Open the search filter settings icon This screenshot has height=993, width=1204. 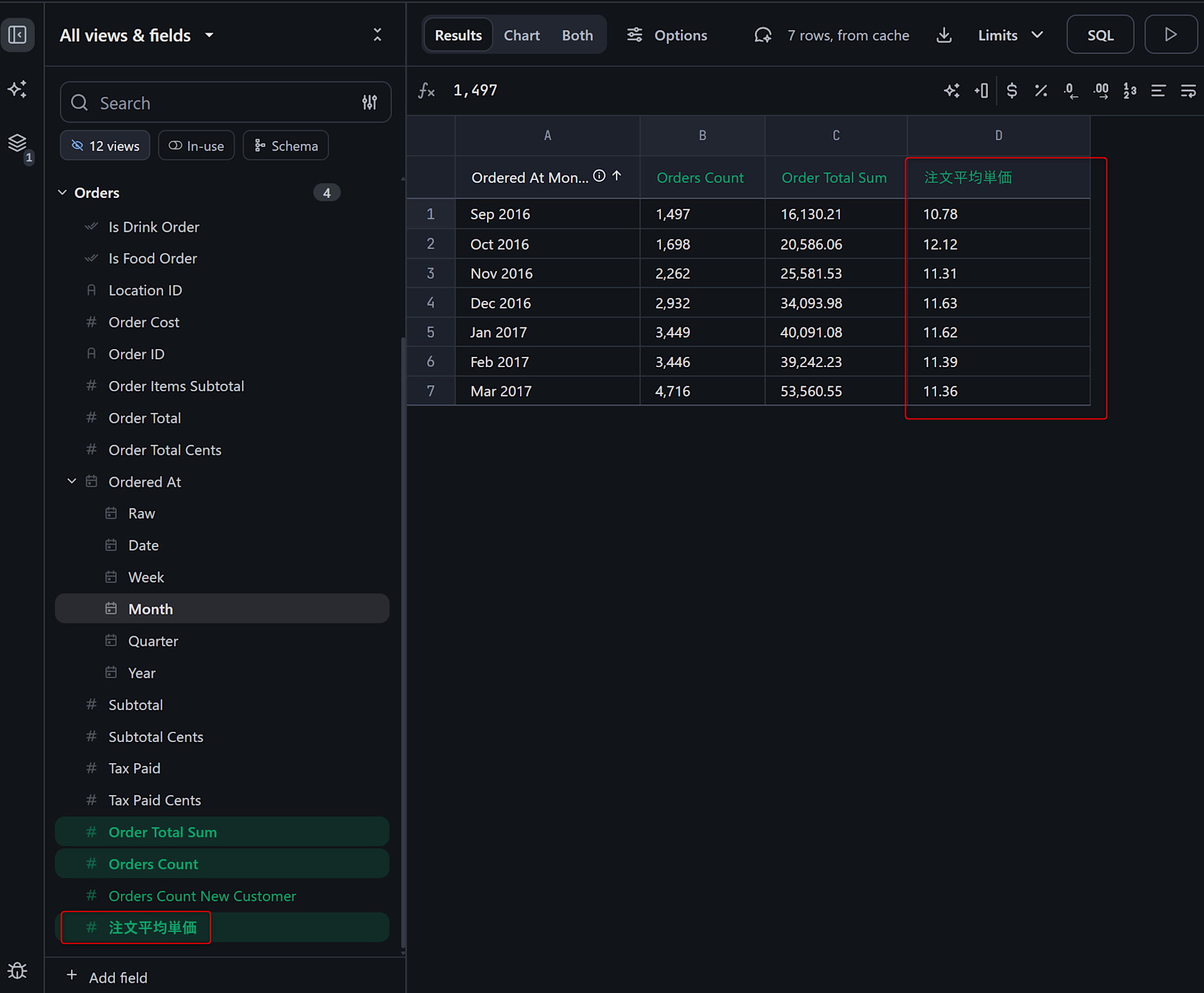[x=370, y=103]
